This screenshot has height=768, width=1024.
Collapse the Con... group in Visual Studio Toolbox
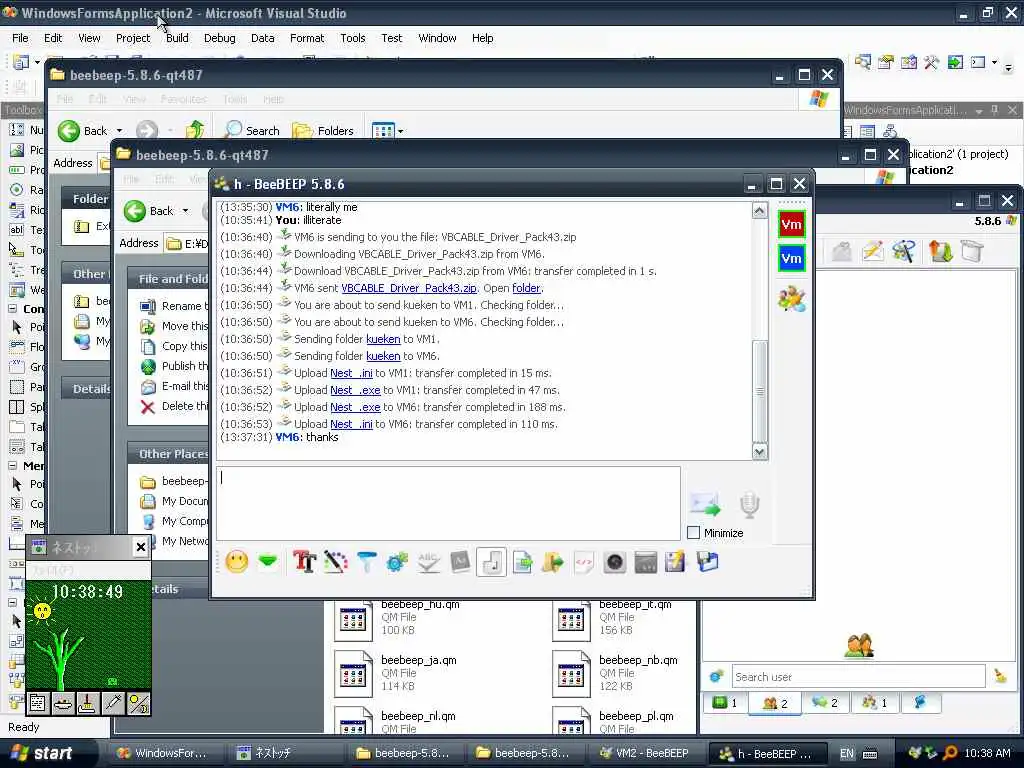click(12, 308)
